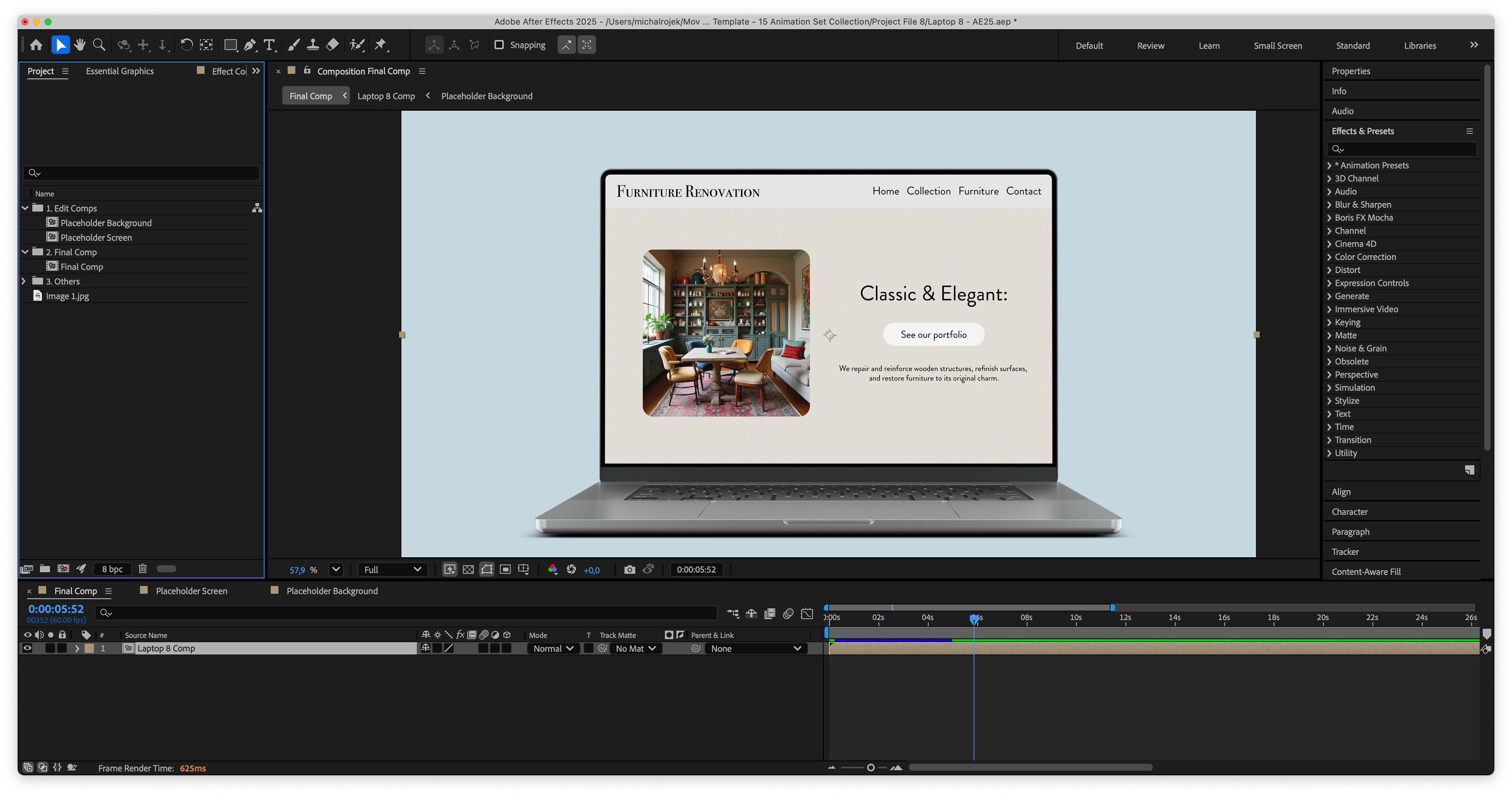Select the Type tool
Image resolution: width=1512 pixels, height=796 pixels.
coord(269,44)
